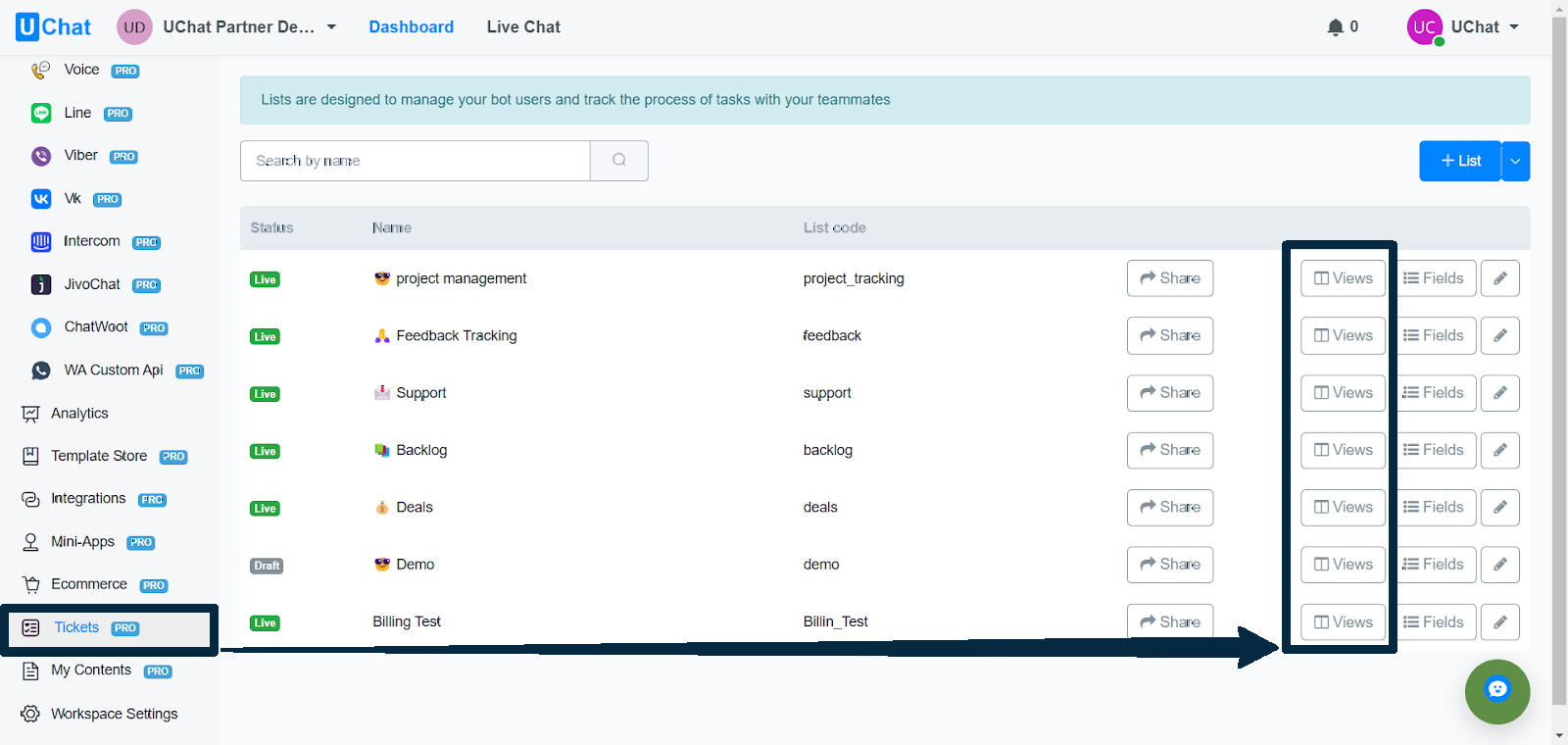The image size is (1568, 745).
Task: Open Workspace Settings
Action: (114, 714)
